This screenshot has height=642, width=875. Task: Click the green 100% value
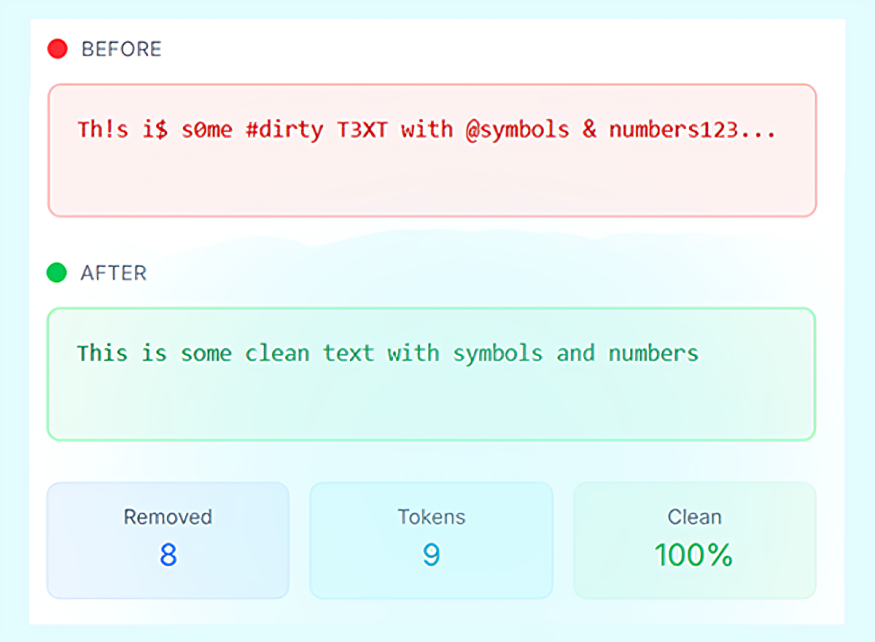coord(694,555)
